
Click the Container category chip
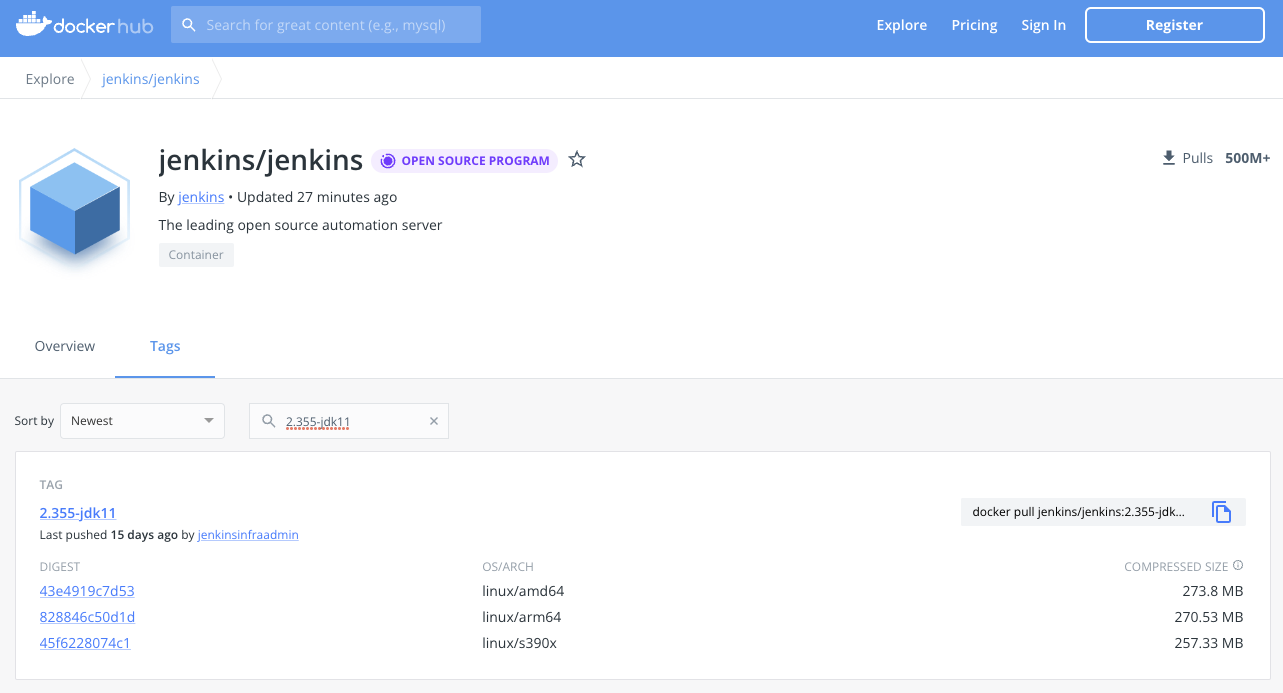pos(196,255)
